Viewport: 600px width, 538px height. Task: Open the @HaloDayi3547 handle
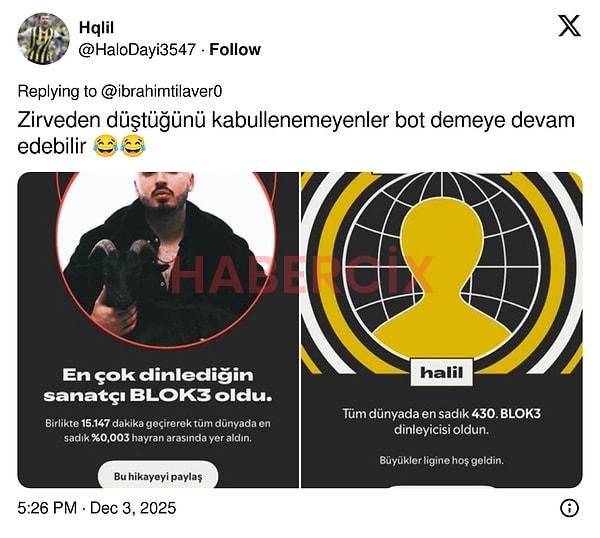tap(137, 50)
